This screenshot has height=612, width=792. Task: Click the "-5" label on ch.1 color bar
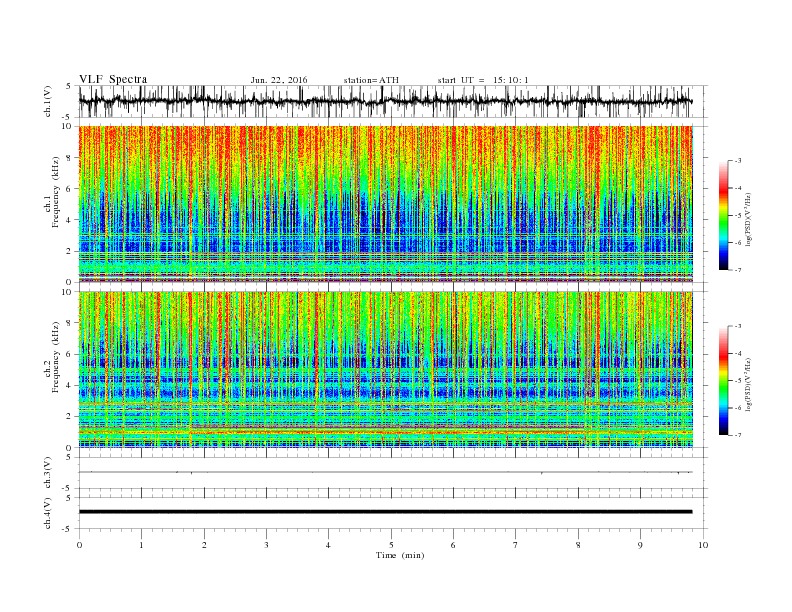(x=738, y=216)
